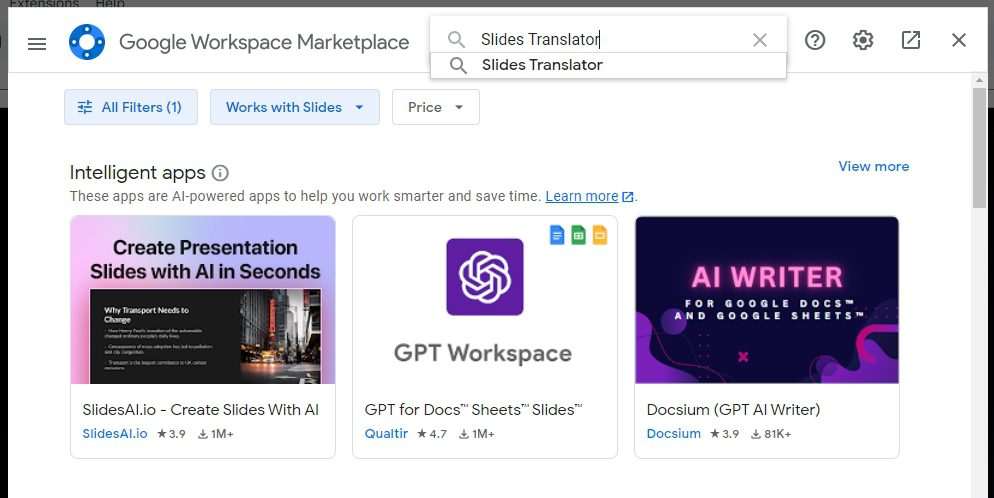Click the 4.7 star rating for Qualtir
The height and width of the screenshot is (498, 994).
[432, 434]
